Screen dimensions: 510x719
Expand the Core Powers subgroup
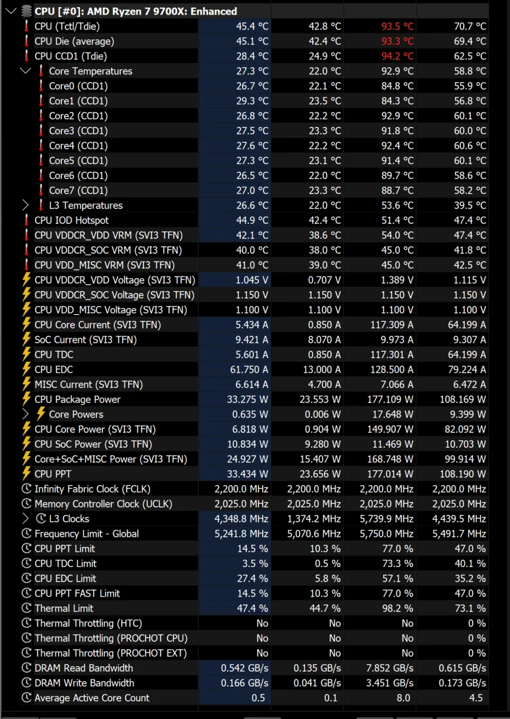click(x=26, y=414)
